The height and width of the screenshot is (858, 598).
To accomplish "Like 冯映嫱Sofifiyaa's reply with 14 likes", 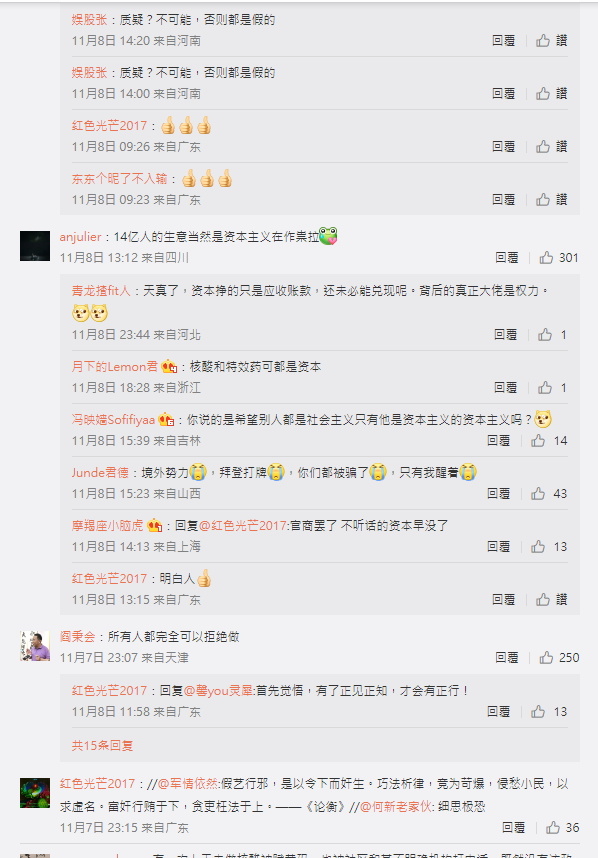I will point(549,440).
